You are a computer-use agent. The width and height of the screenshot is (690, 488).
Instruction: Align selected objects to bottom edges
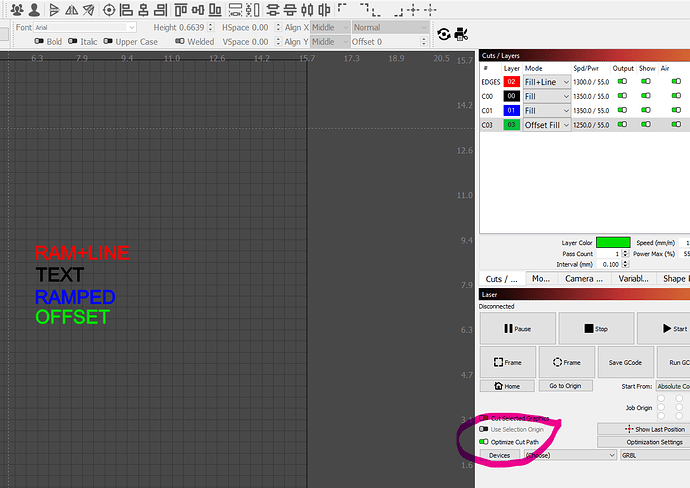tap(215, 10)
